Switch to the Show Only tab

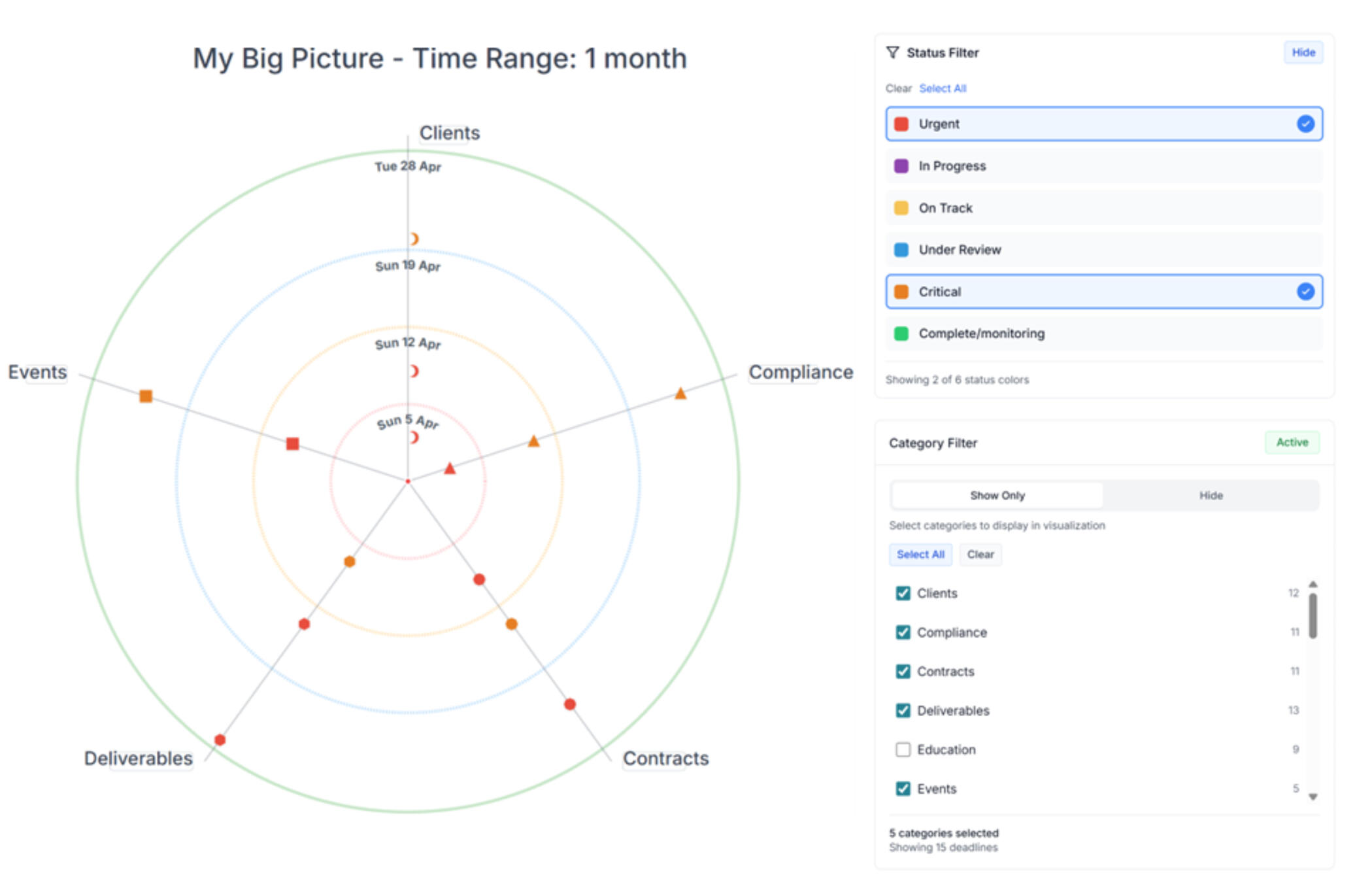[997, 495]
